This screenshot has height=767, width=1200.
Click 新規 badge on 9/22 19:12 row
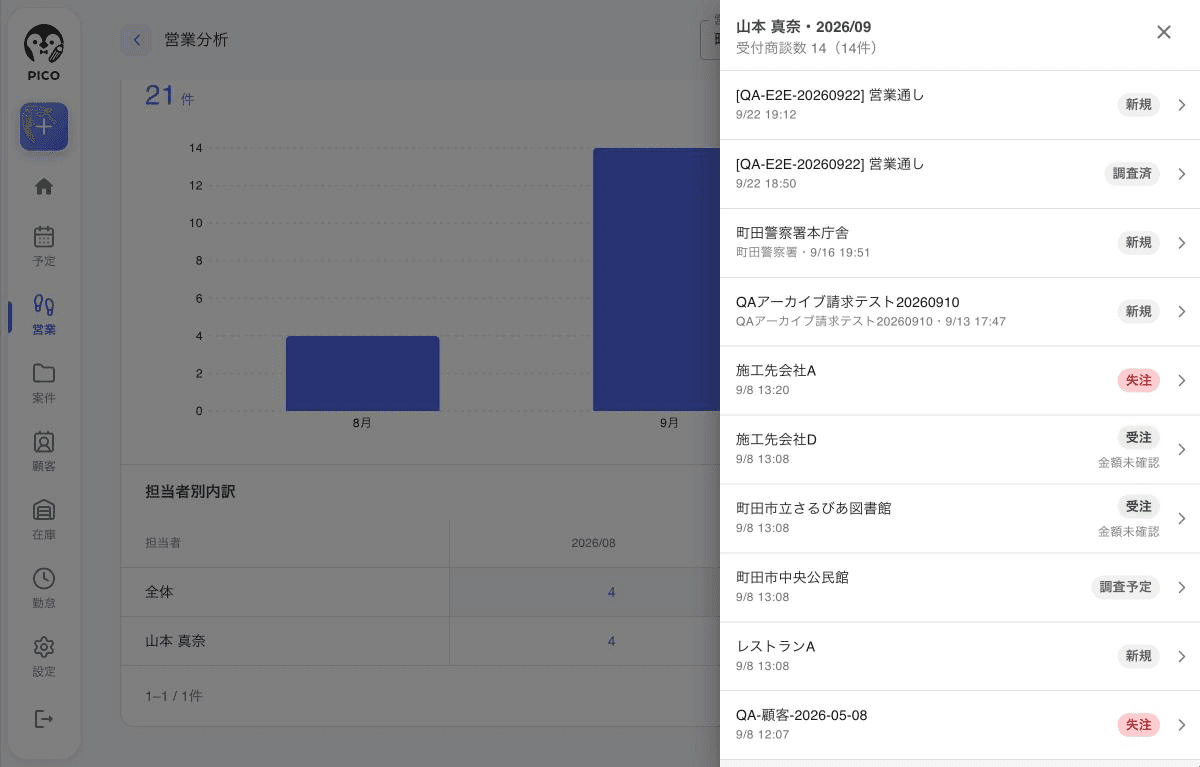click(1138, 105)
